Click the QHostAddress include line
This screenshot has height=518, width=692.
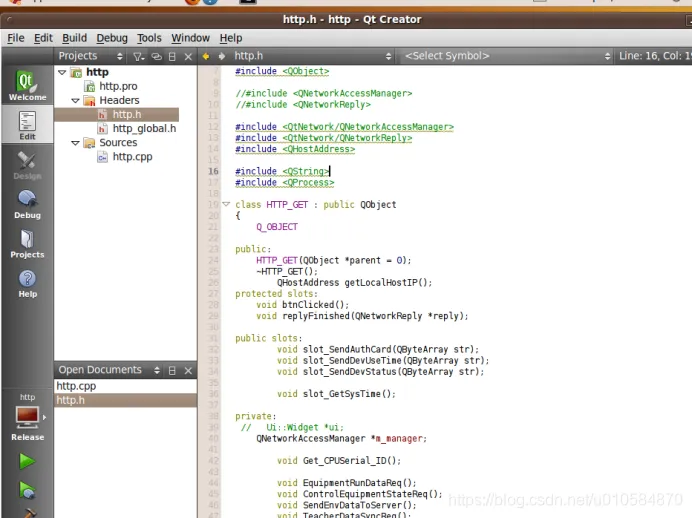pyautogui.click(x=295, y=149)
